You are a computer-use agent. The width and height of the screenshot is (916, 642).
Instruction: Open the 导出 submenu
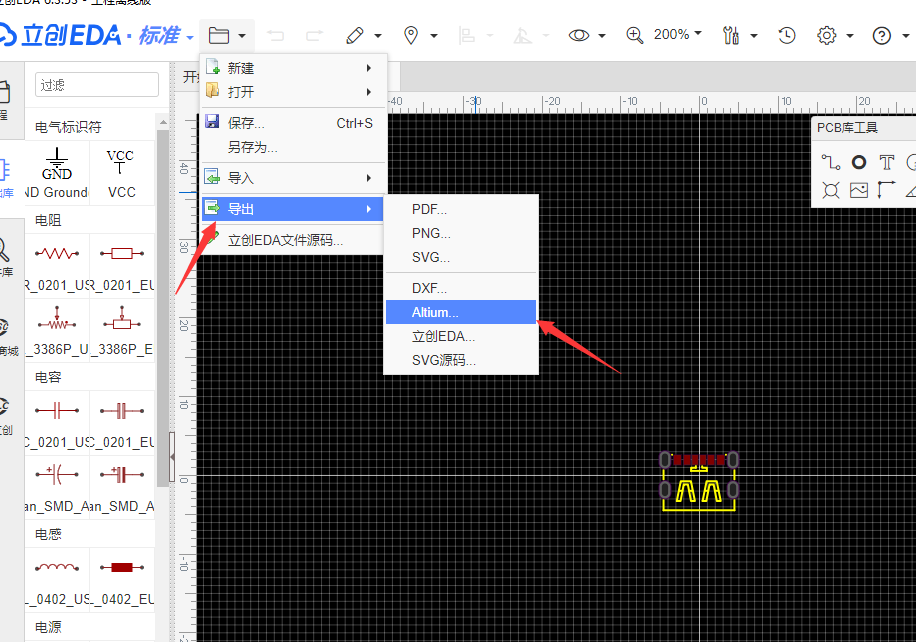click(292, 209)
